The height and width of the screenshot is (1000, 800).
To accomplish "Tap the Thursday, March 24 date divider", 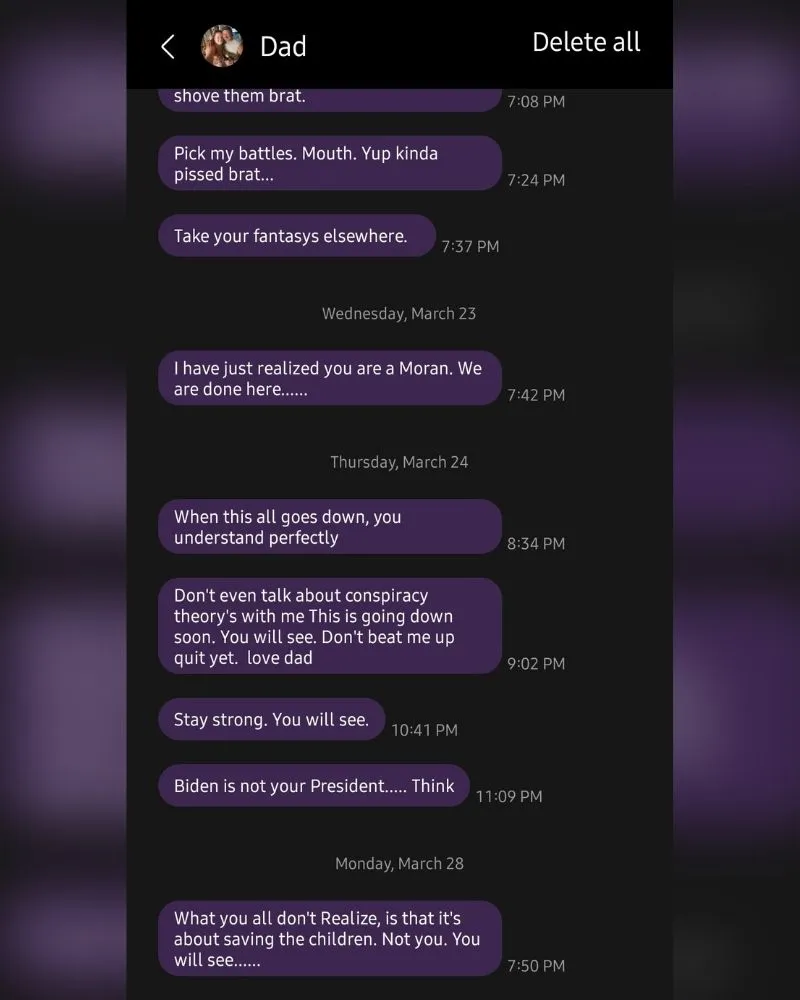I will coord(399,462).
